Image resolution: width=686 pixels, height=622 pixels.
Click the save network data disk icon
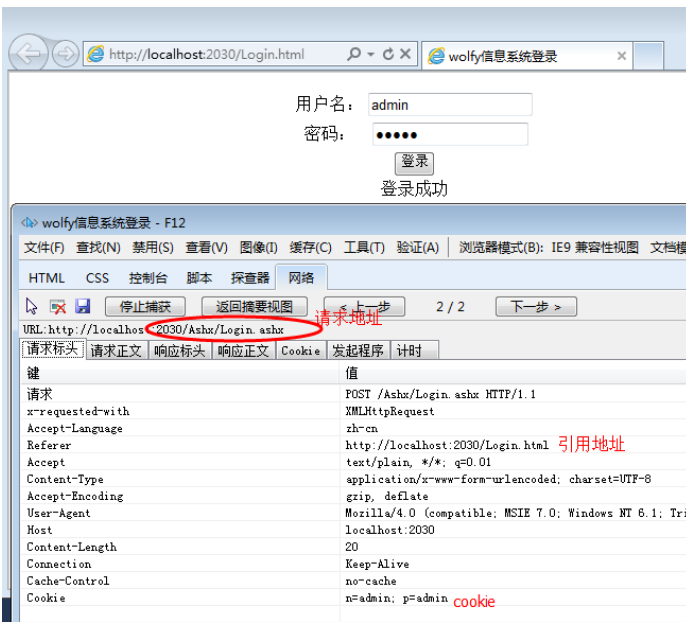(x=82, y=307)
